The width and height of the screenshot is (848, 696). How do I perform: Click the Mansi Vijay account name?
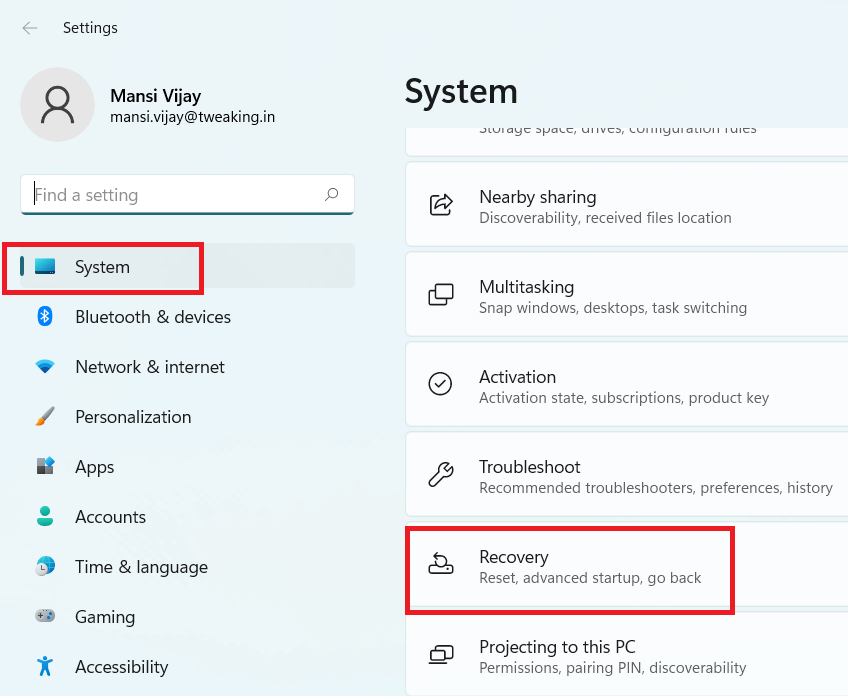tap(156, 96)
